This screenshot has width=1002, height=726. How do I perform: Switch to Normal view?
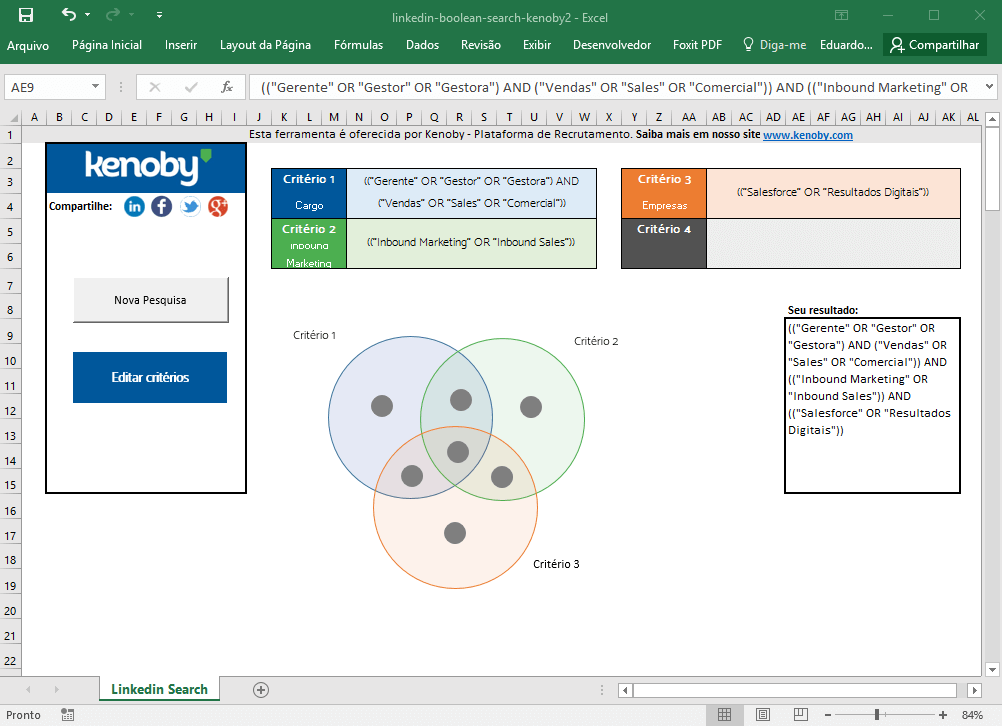coord(725,714)
